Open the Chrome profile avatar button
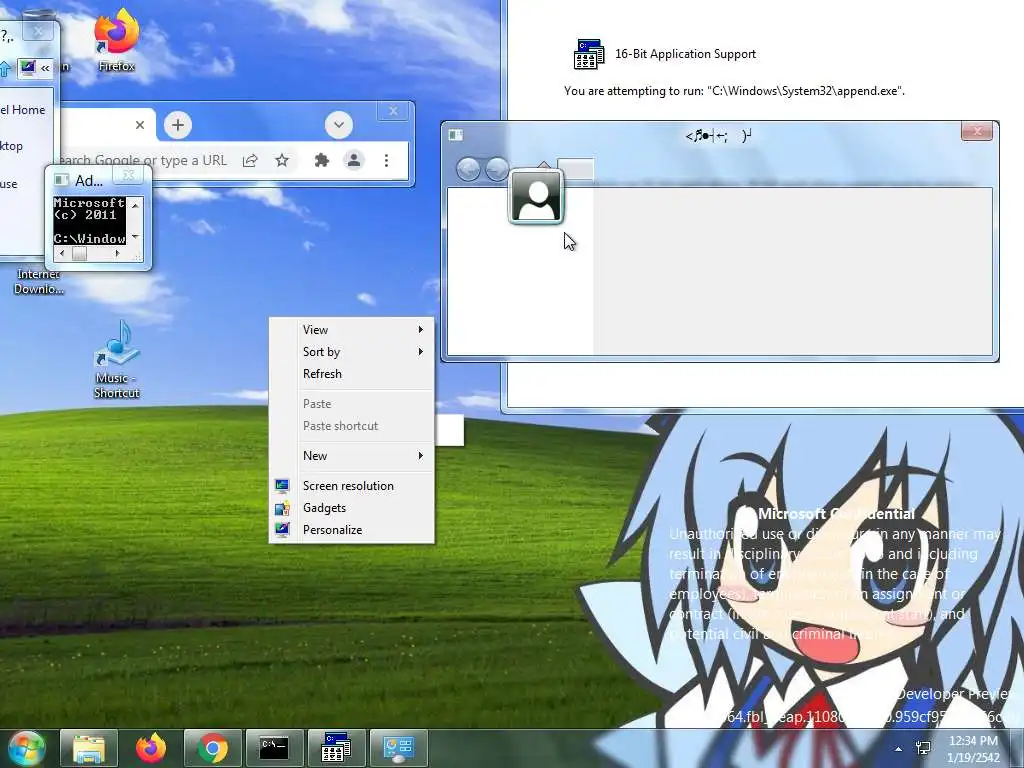The width and height of the screenshot is (1024, 768). [354, 160]
